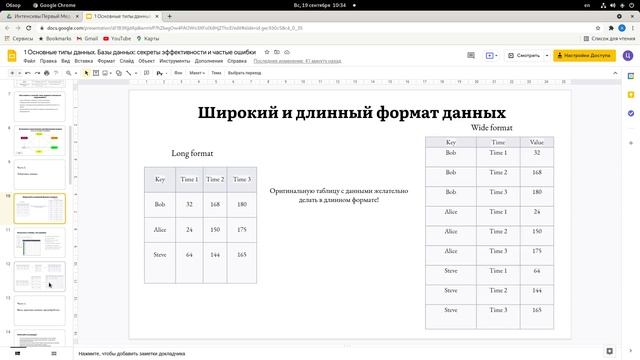Open Keep notes in side panel
Image resolution: width=640 pixels, height=360 pixels.
pos(631,95)
